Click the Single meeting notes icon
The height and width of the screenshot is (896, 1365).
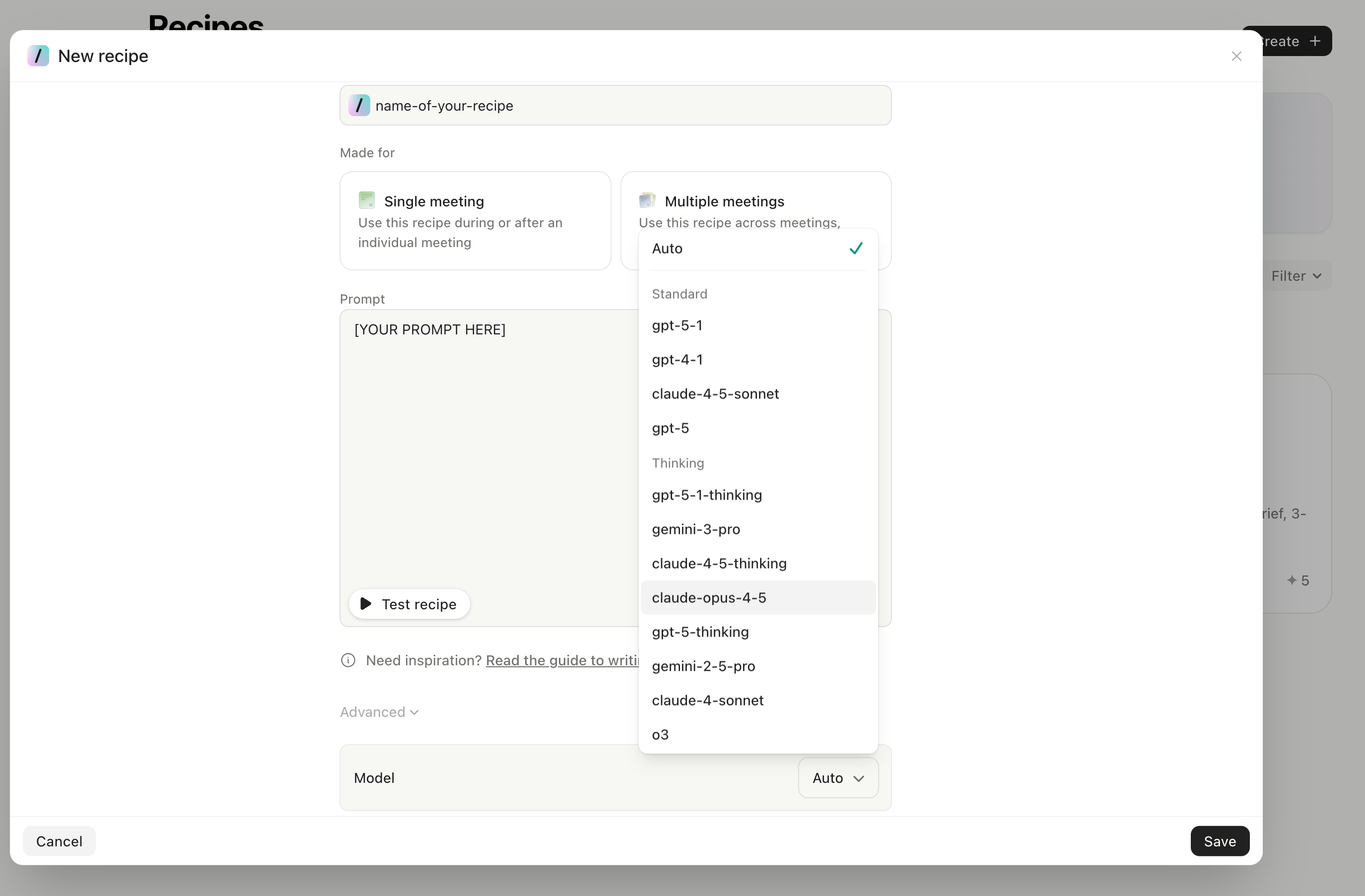point(366,200)
